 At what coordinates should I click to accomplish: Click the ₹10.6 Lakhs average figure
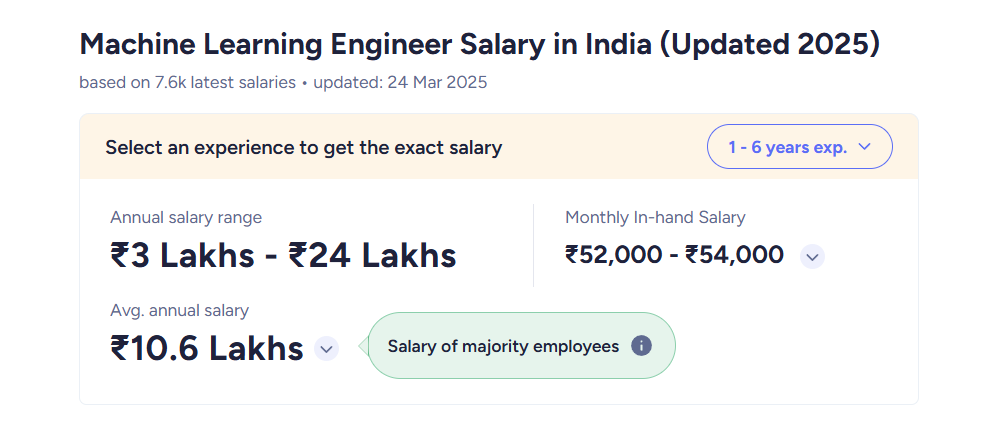point(207,349)
